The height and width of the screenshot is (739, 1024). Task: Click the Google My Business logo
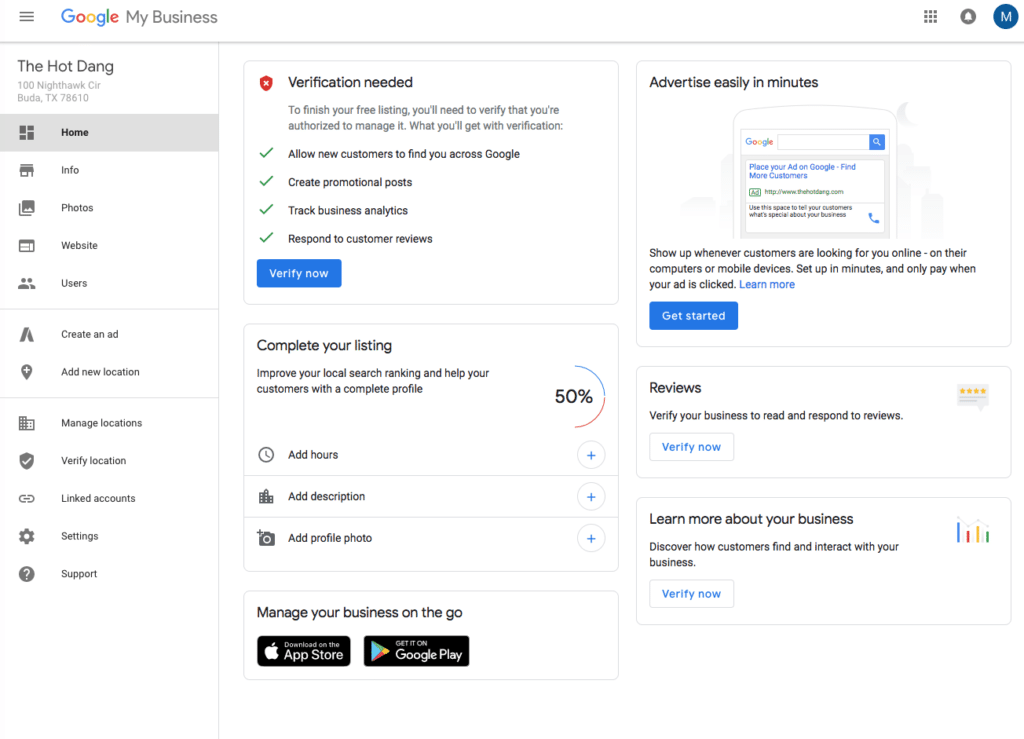pyautogui.click(x=139, y=16)
